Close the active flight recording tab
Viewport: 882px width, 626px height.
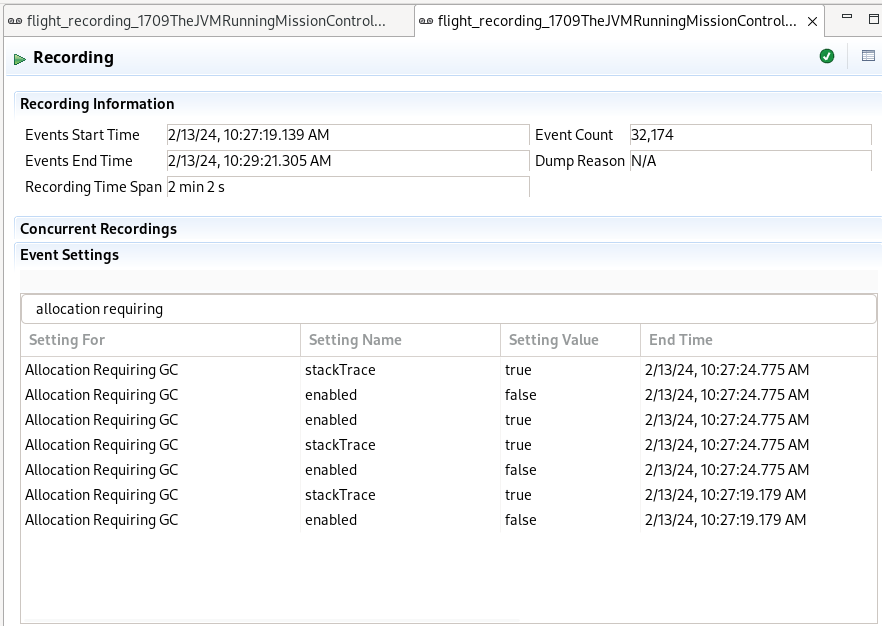tap(811, 21)
